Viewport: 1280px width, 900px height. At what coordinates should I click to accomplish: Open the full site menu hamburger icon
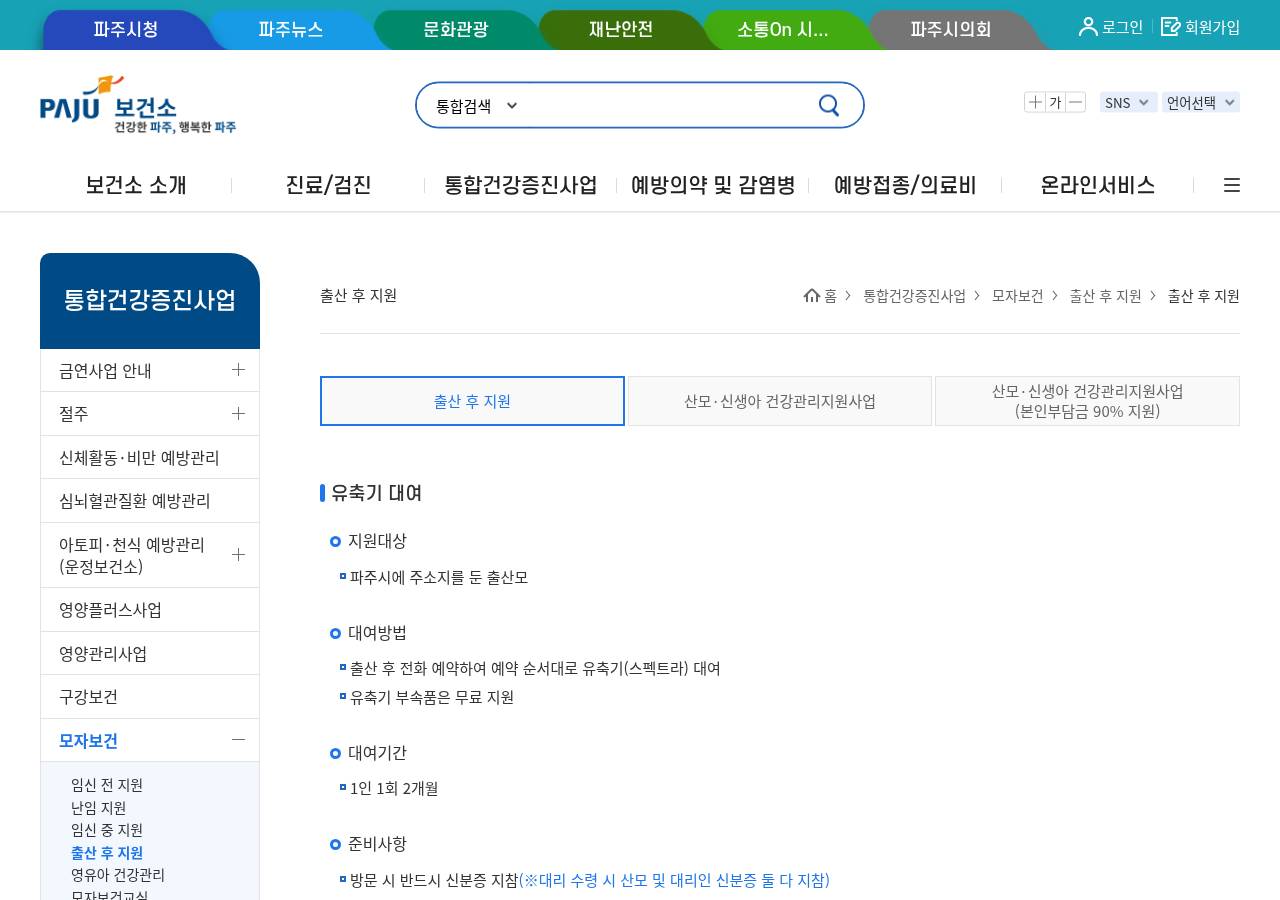[1232, 185]
